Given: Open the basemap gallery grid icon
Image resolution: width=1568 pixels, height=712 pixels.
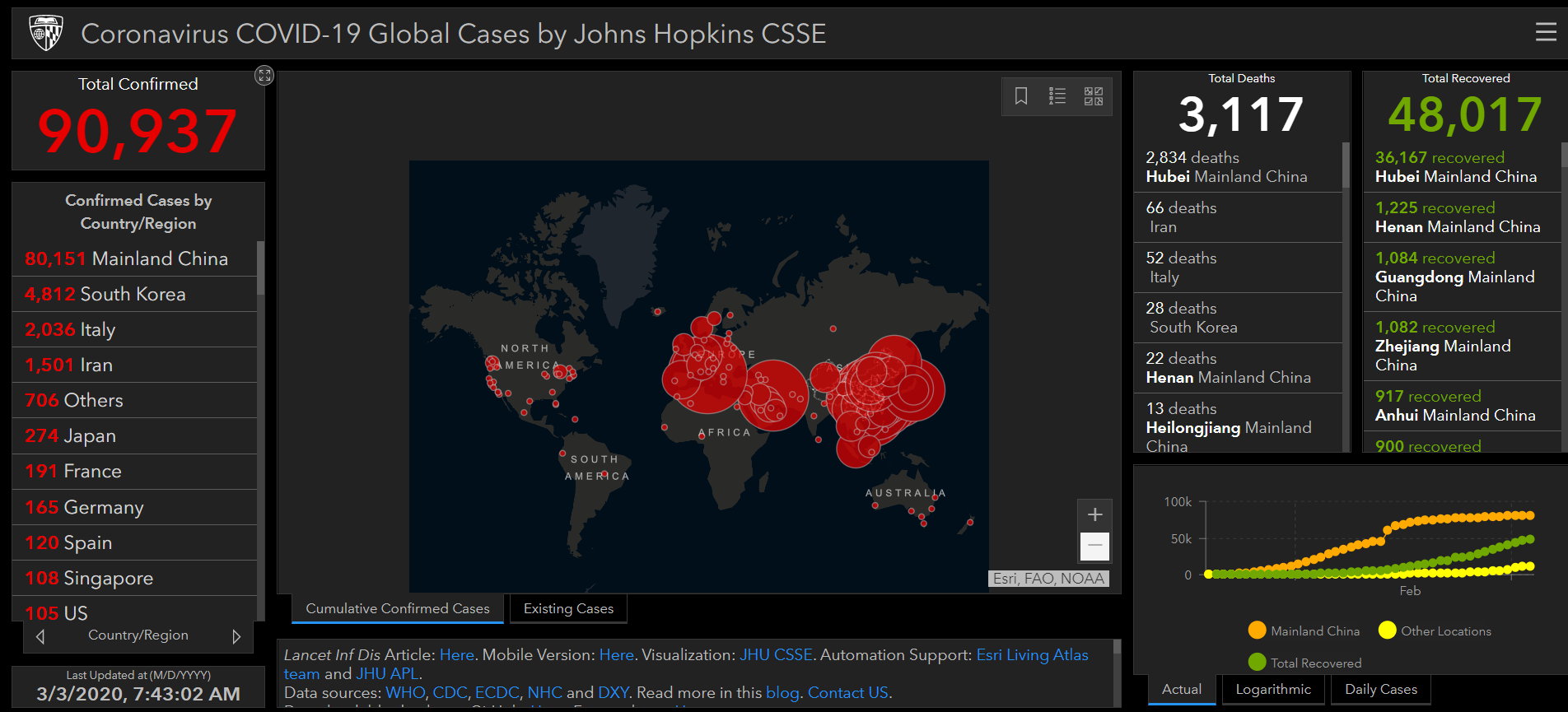Looking at the screenshot, I should [x=1094, y=96].
